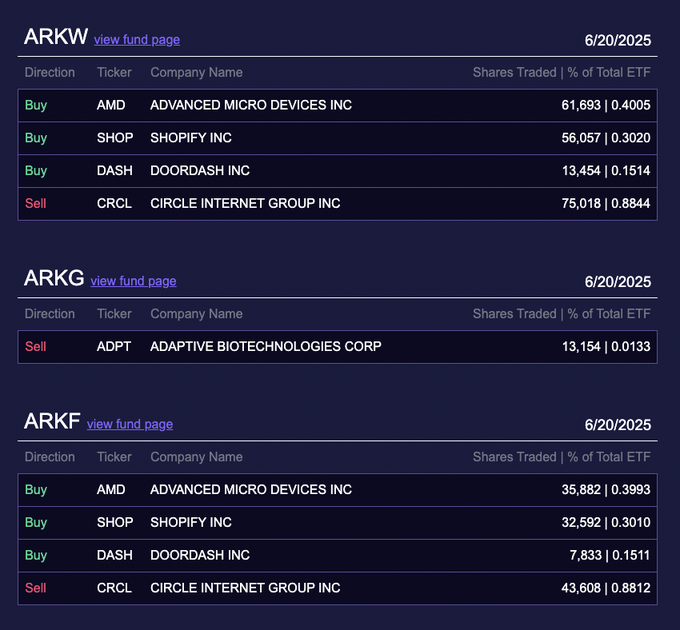The image size is (680, 630).
Task: Click the ARKW fund heading
Action: (56, 36)
